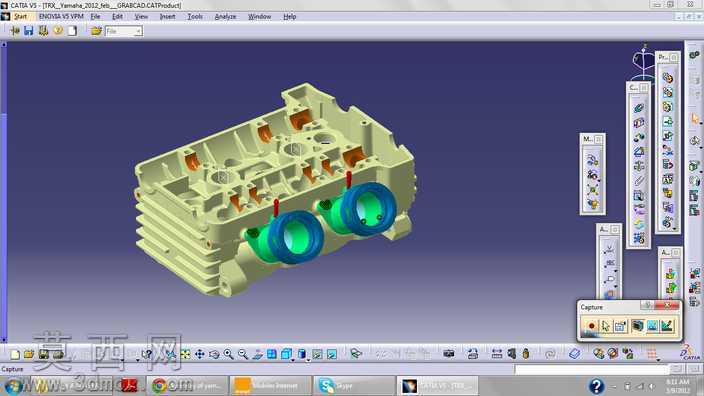Open the View menu

coord(141,17)
